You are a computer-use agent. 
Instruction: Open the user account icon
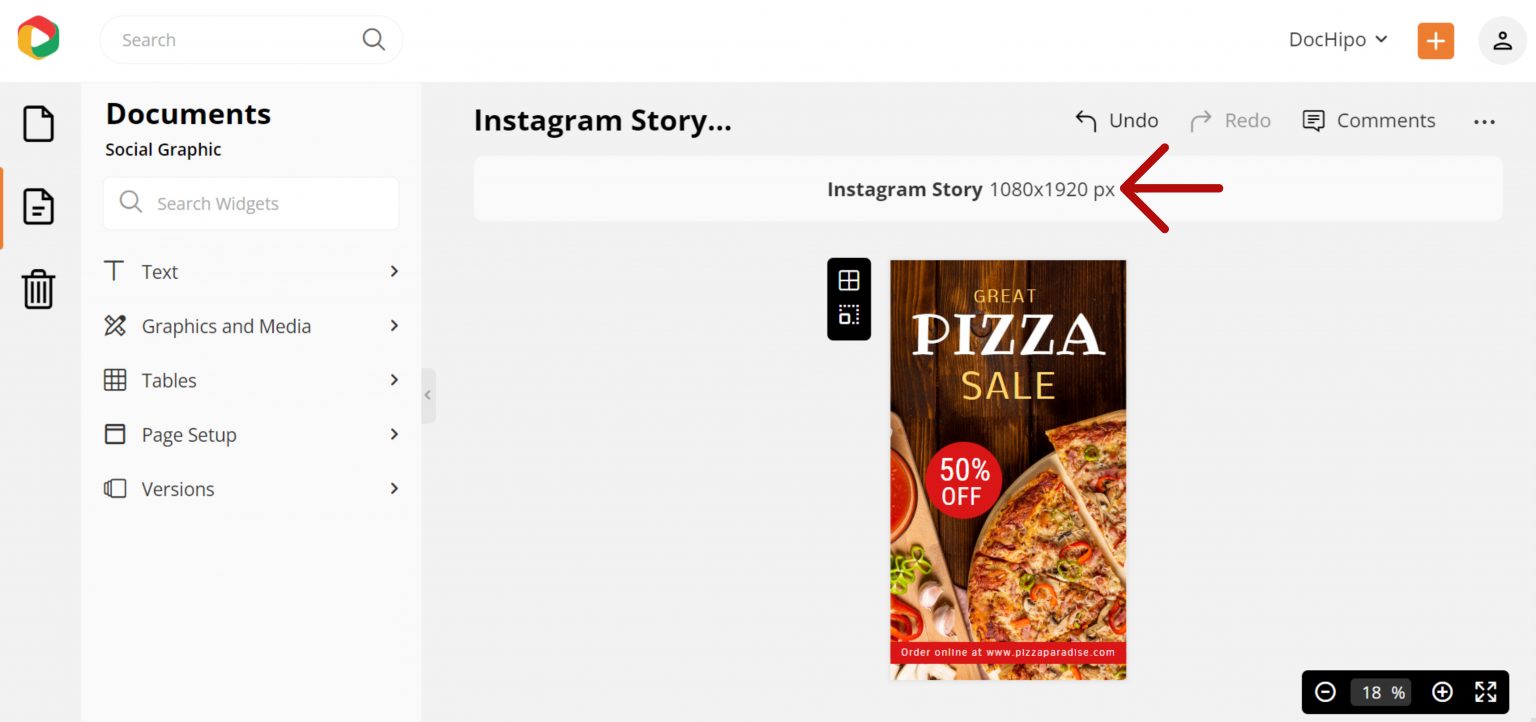point(1502,40)
